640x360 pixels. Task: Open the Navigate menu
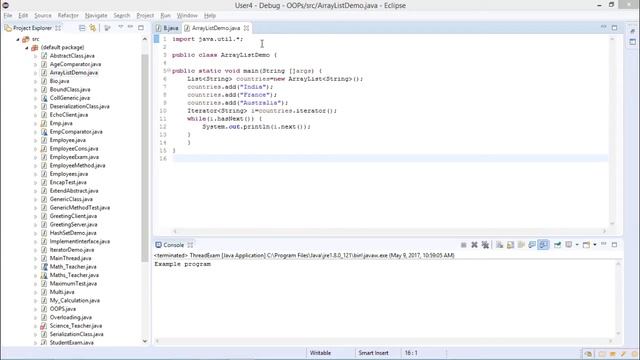(x=96, y=16)
